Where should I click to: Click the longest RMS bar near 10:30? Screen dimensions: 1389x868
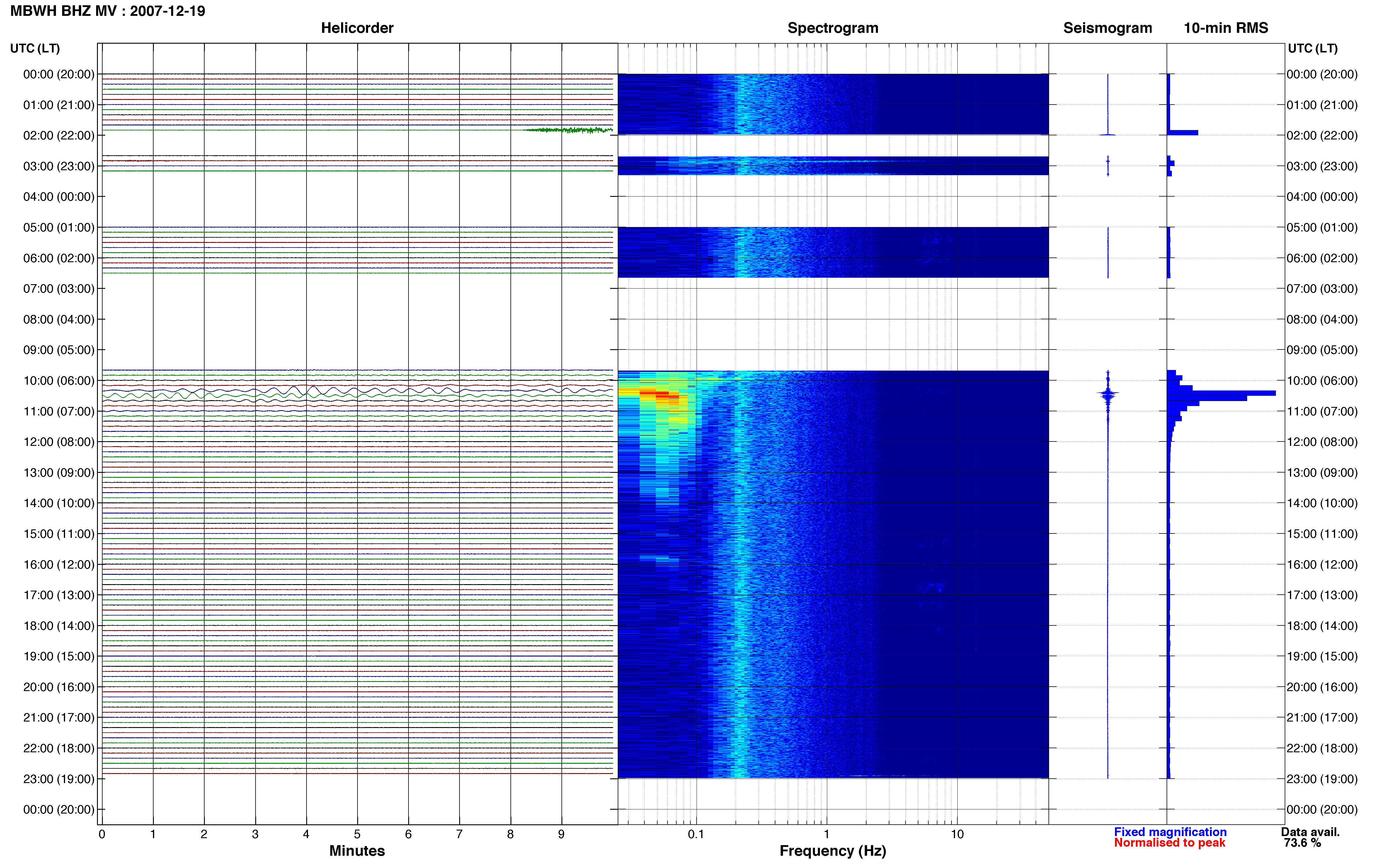click(x=1221, y=393)
